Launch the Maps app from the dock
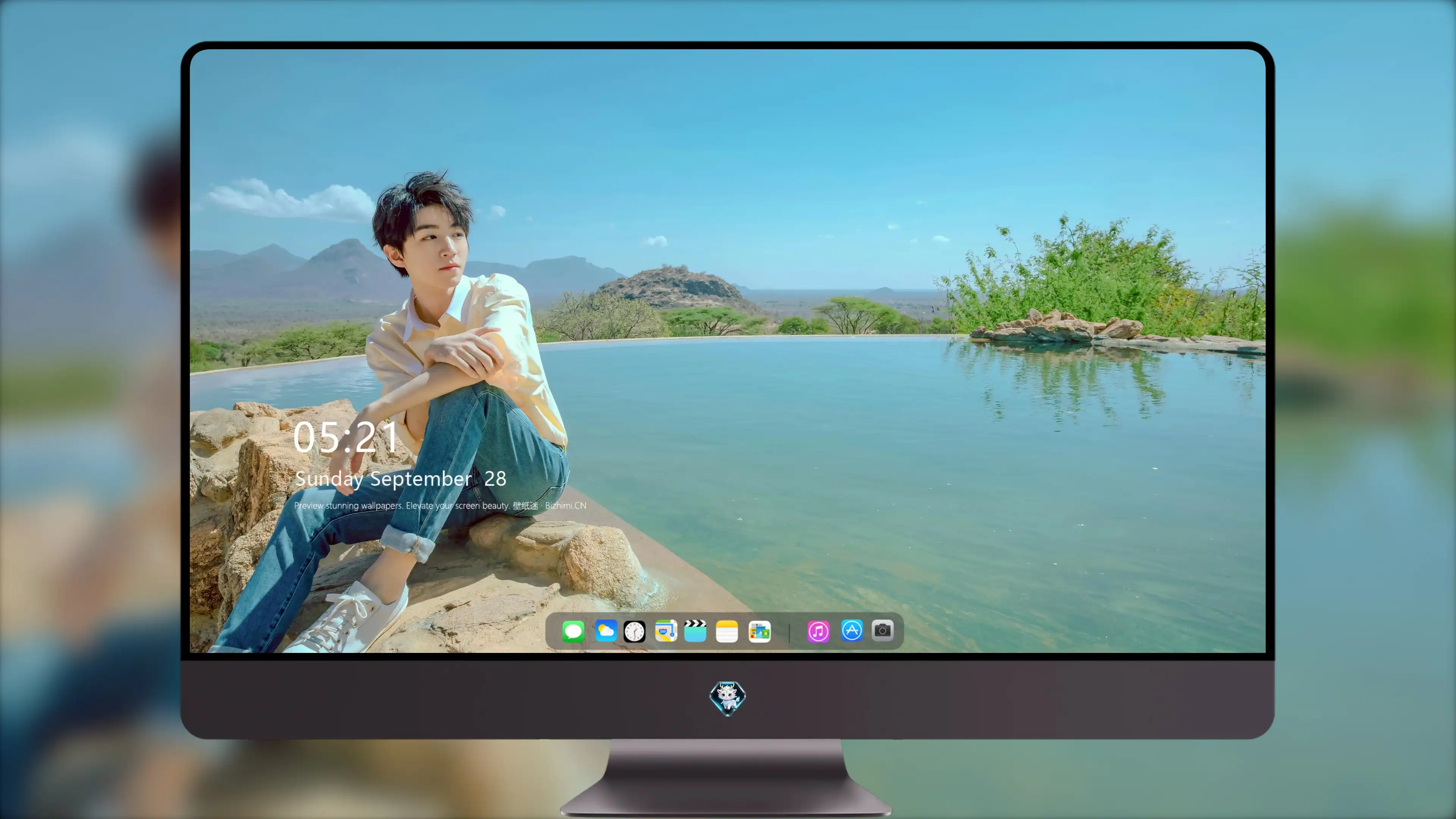Viewport: 1456px width, 819px height. click(666, 631)
